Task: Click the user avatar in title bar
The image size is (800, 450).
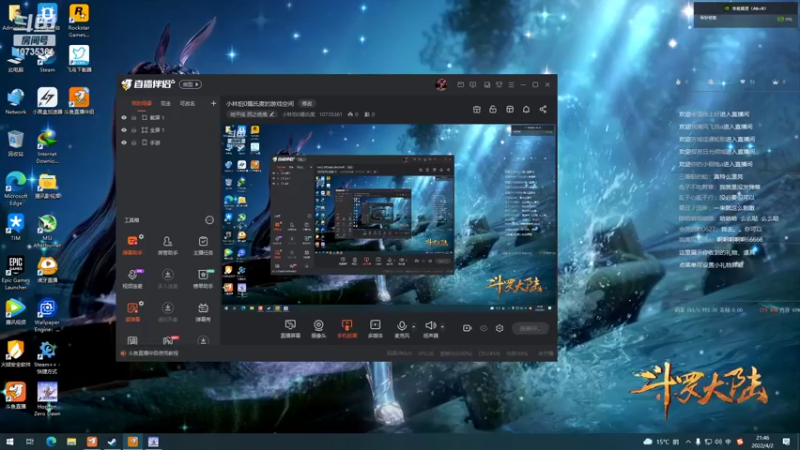Action: click(x=441, y=84)
